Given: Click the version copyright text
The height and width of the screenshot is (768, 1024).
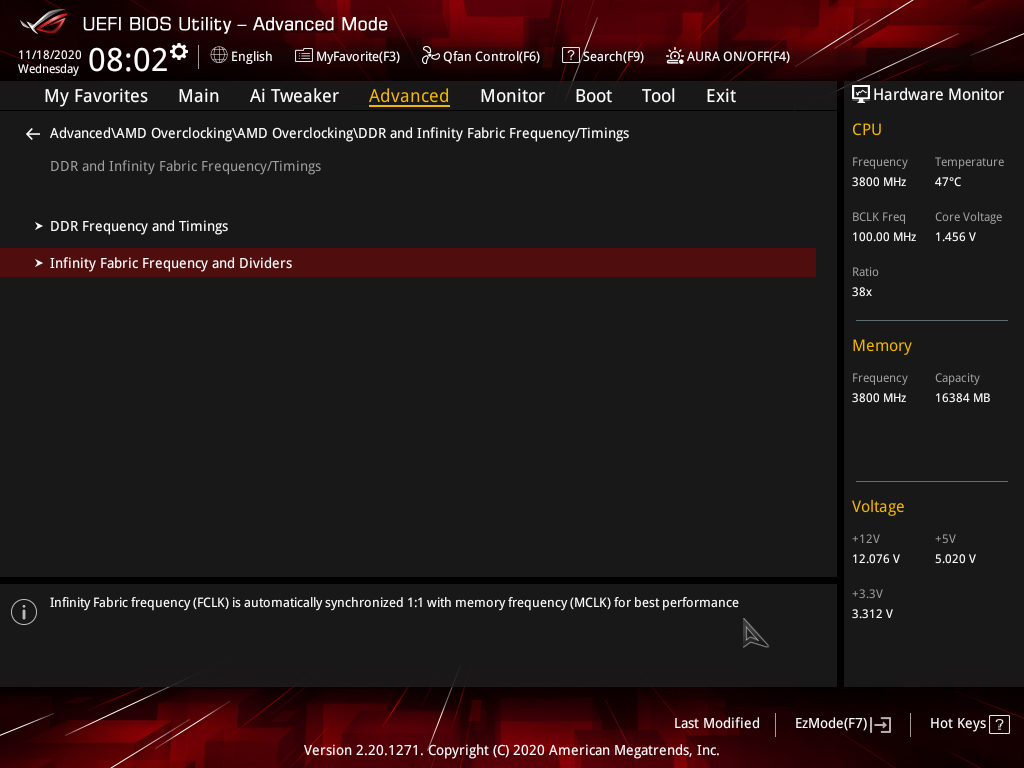Looking at the screenshot, I should tap(511, 750).
